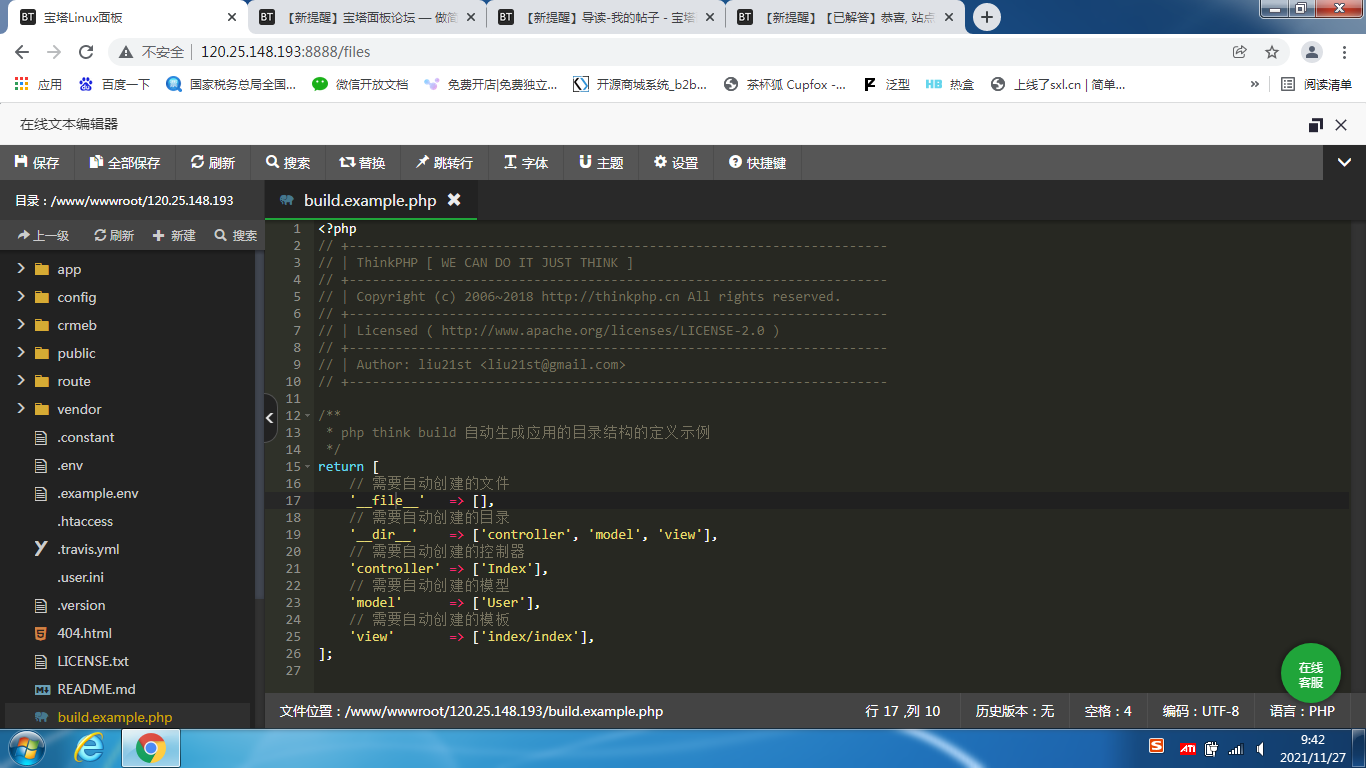This screenshot has width=1366, height=768.
Task: Change indentation via 空格：4
Action: click(1108, 711)
